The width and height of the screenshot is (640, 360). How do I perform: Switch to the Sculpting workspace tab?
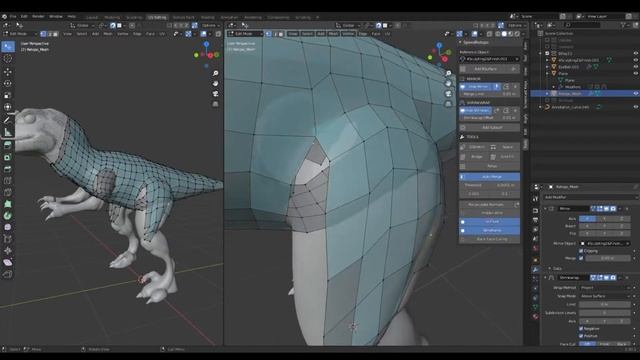pos(134,18)
